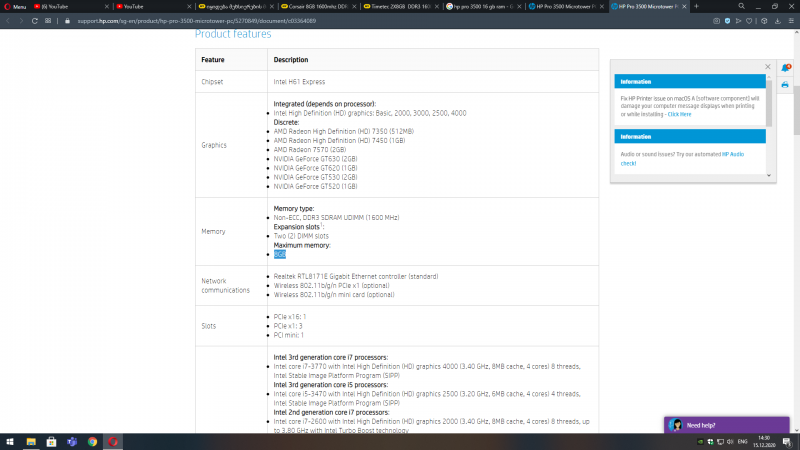Click the Windows Start button
The image size is (800, 450).
[x=7, y=441]
